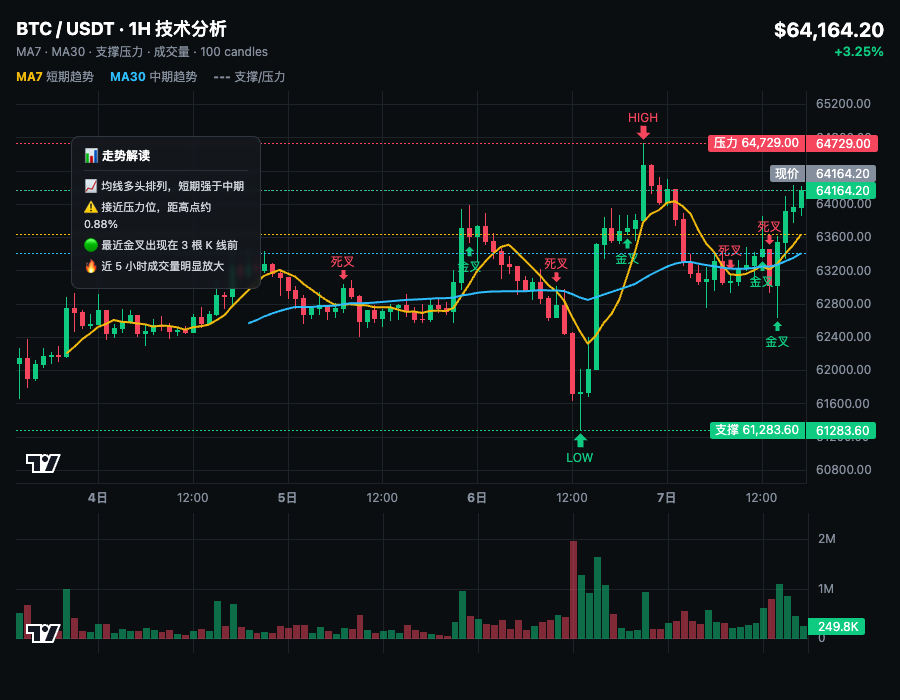Image resolution: width=900 pixels, height=700 pixels.
Task: Click the MA7 · MA30 · 支撑压力 subtitle line
Action: (x=142, y=52)
